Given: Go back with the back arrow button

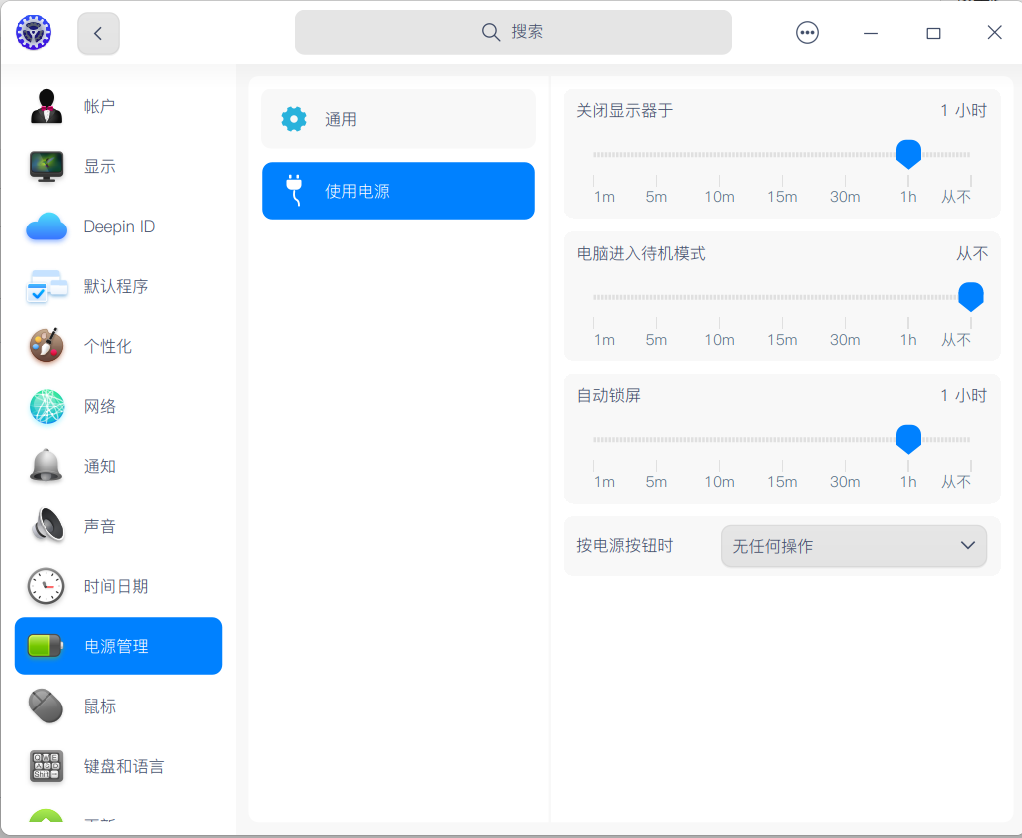Looking at the screenshot, I should (x=97, y=32).
